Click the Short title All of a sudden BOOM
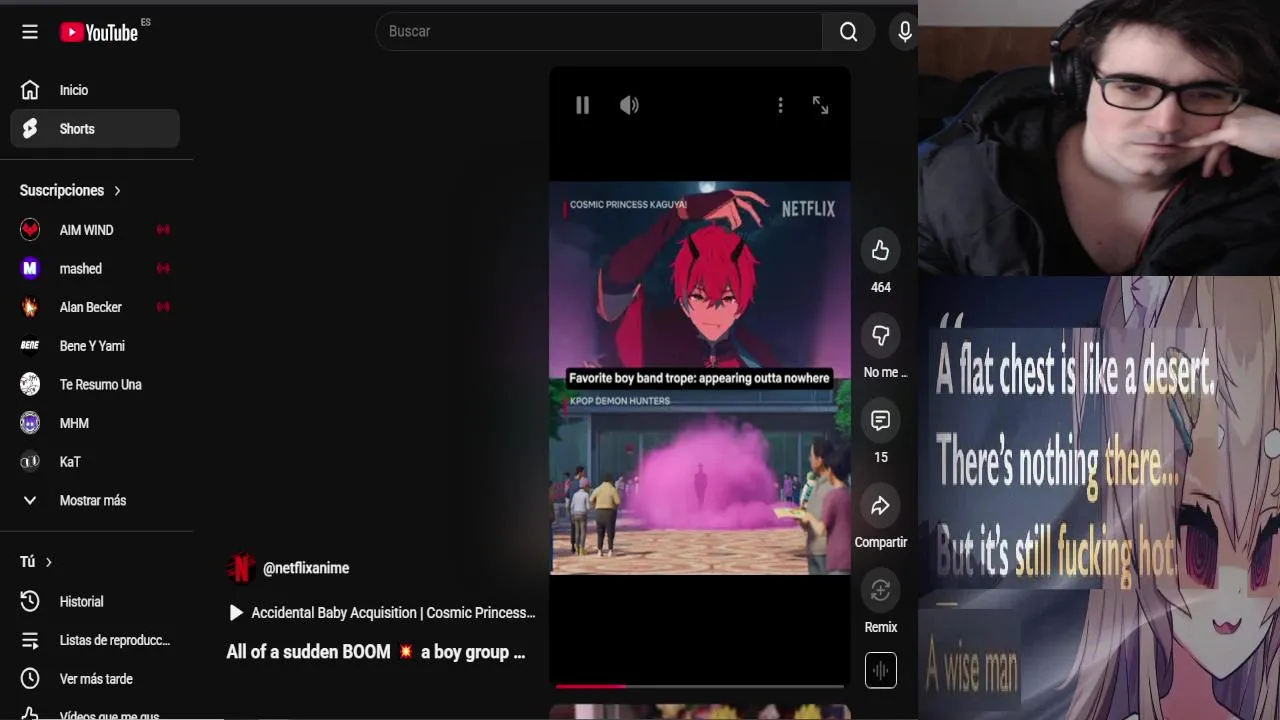Viewport: 1280px width, 720px height. click(376, 652)
